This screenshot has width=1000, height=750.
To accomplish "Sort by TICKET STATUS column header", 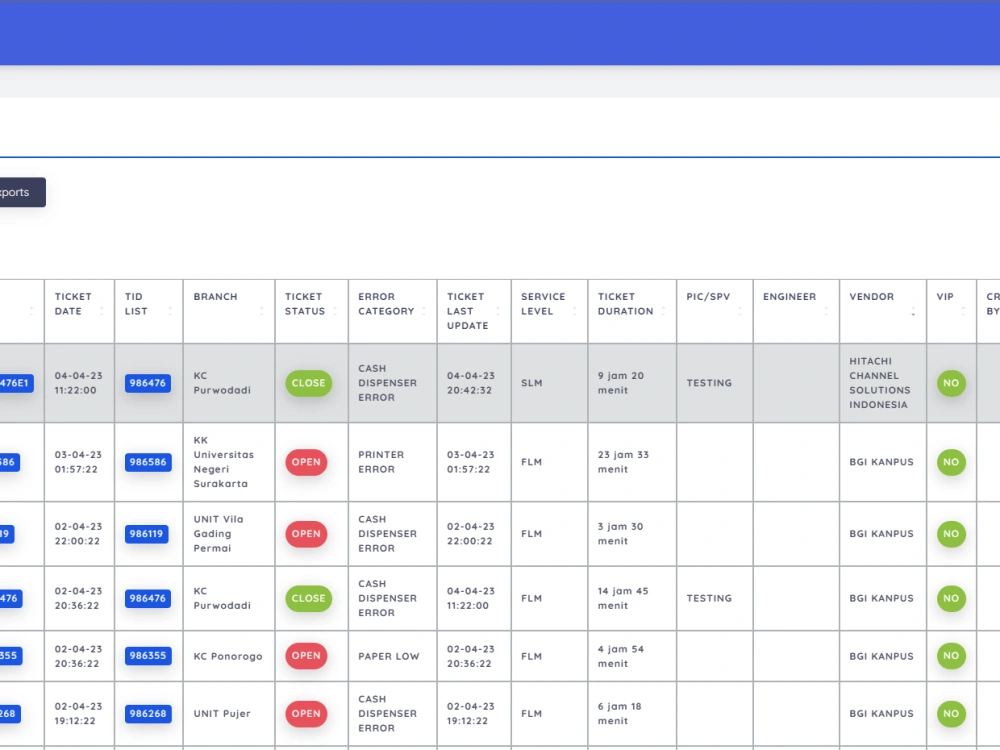I will (x=311, y=311).
